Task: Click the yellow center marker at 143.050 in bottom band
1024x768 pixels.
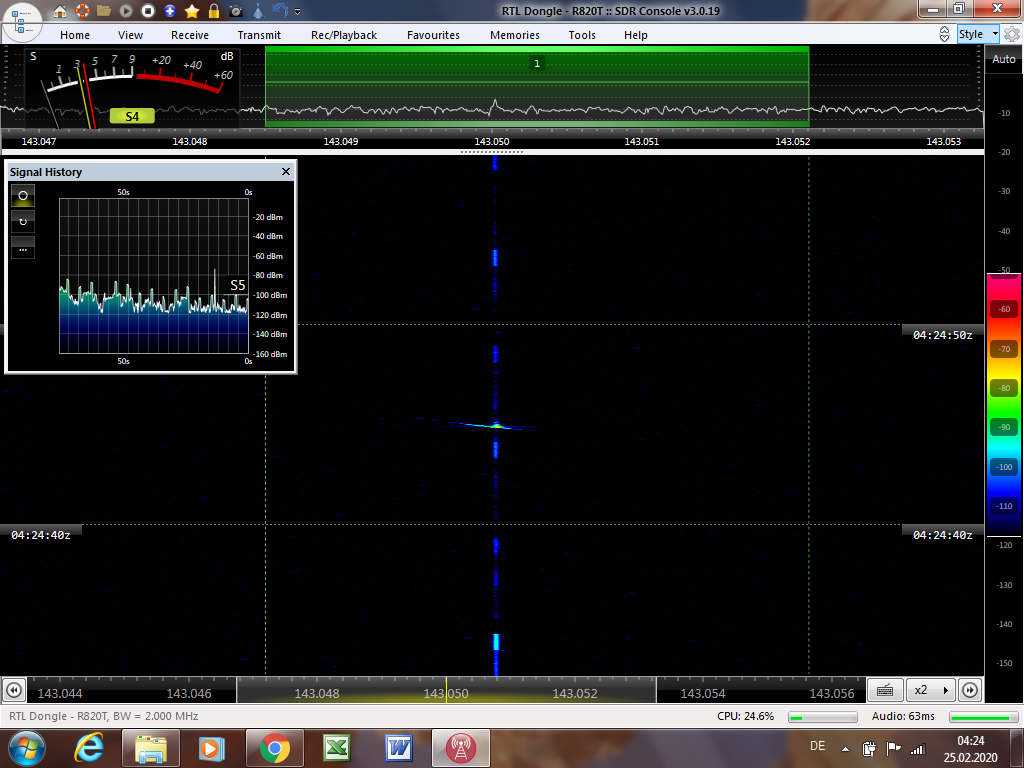Action: tap(447, 690)
